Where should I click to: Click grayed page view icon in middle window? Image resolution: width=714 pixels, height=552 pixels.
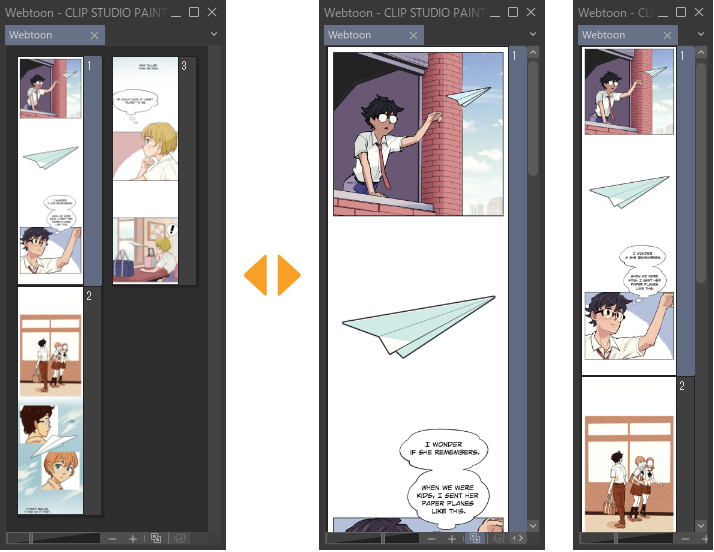tap(499, 538)
